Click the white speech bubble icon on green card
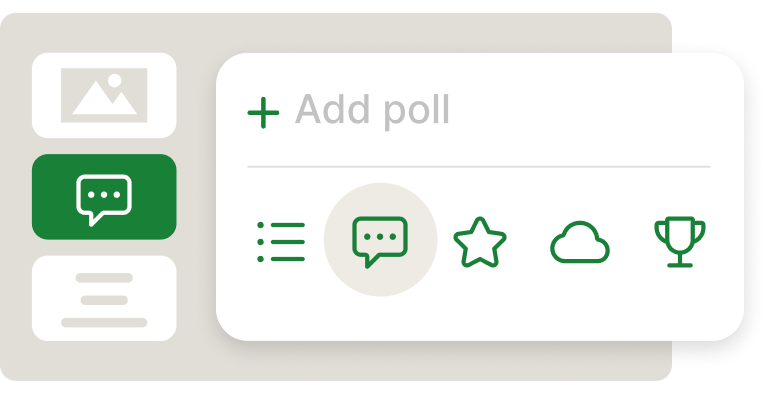 coord(104,200)
